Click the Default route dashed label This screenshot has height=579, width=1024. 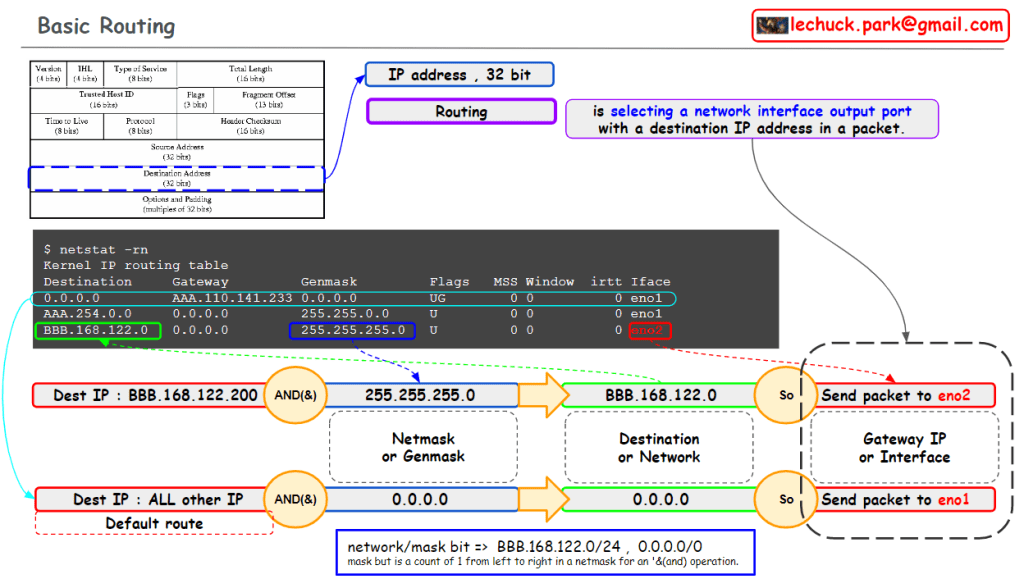154,523
